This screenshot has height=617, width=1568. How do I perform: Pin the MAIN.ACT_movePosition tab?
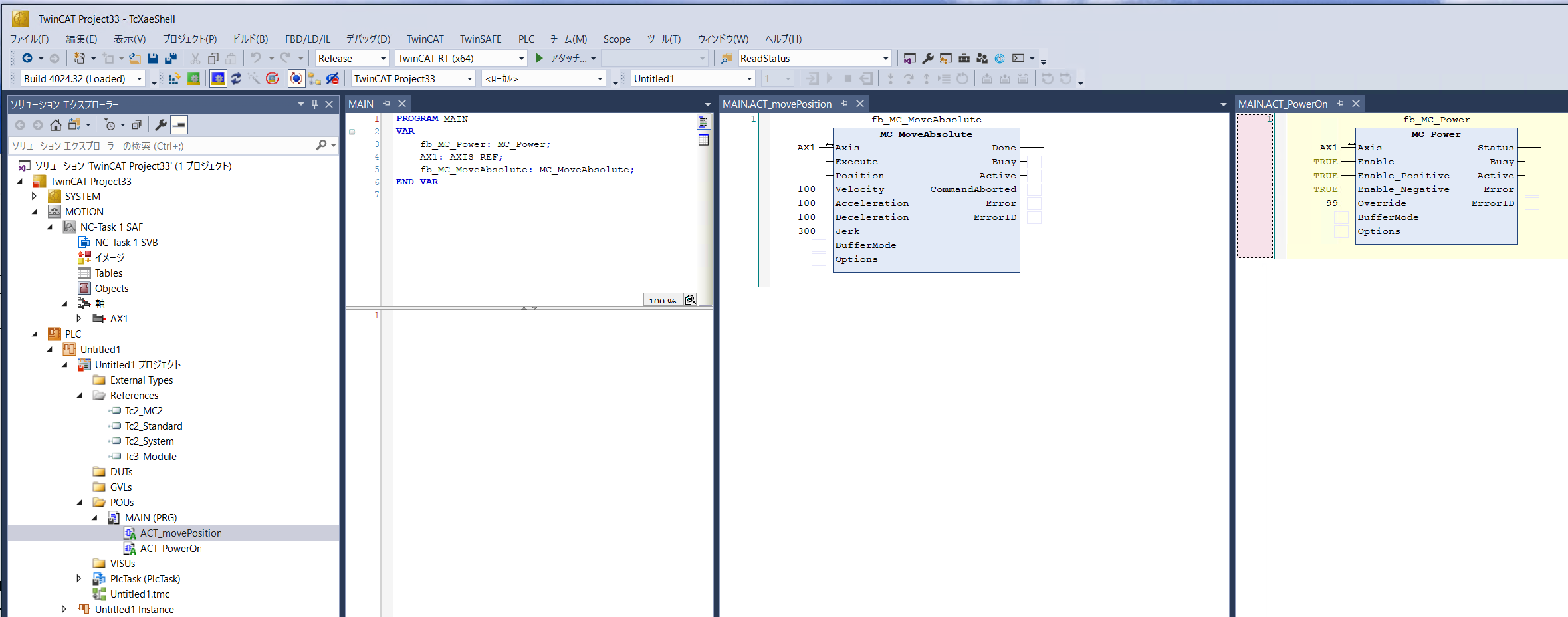point(844,104)
